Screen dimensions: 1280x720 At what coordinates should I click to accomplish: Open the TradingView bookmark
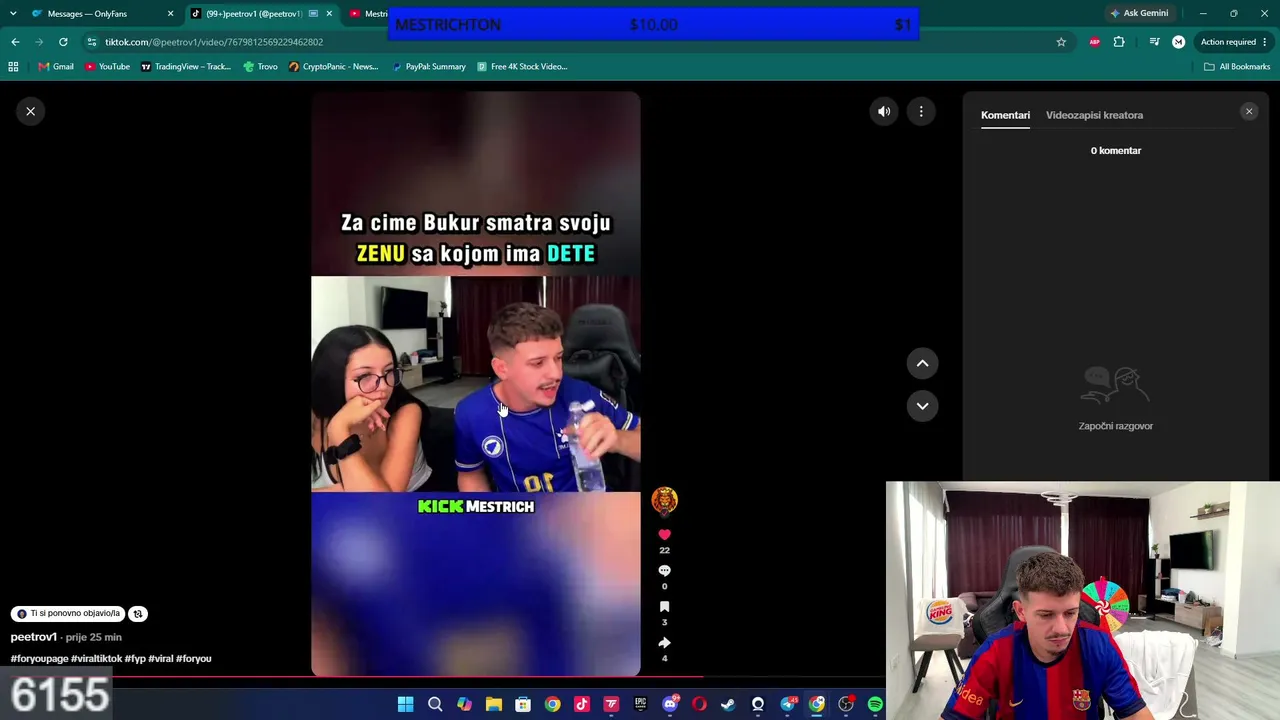186,67
